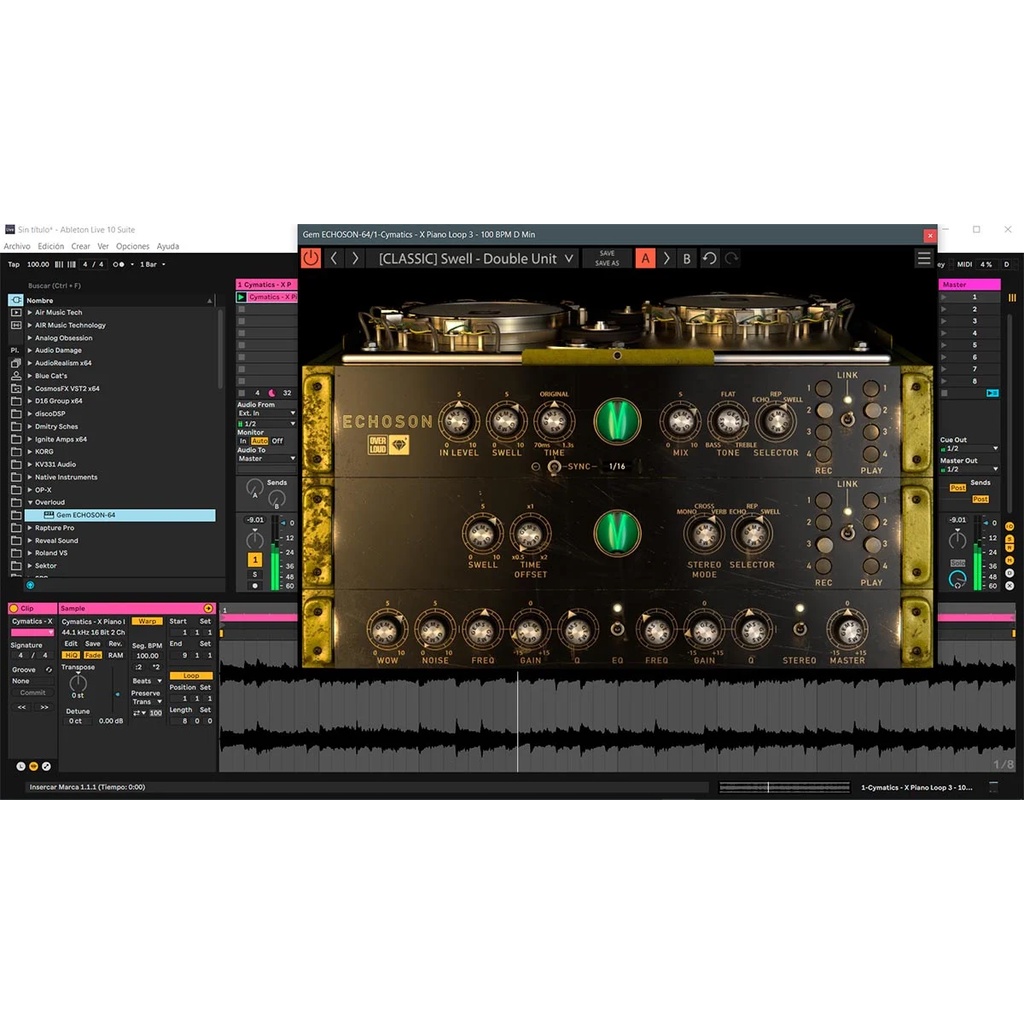The height and width of the screenshot is (1024, 1024).
Task: Open the Audio To Master dropdown
Action: pyautogui.click(x=266, y=458)
